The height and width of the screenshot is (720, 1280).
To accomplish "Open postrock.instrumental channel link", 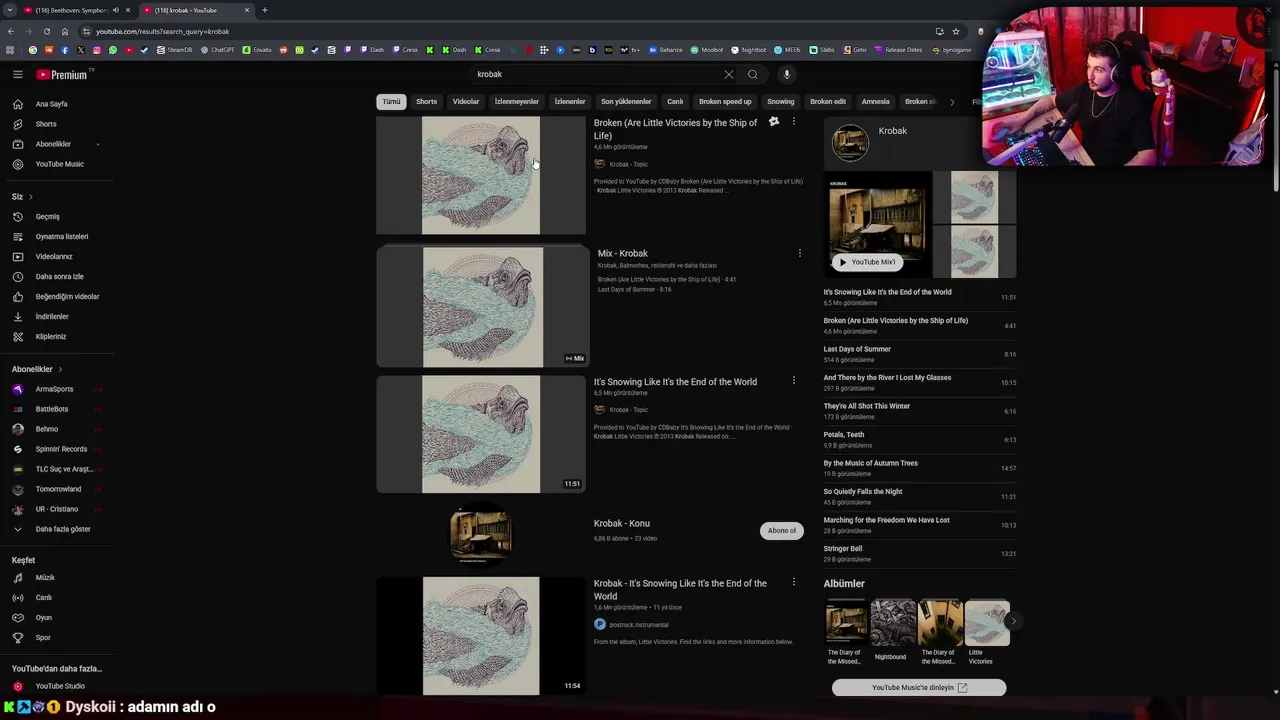I will click(638, 624).
